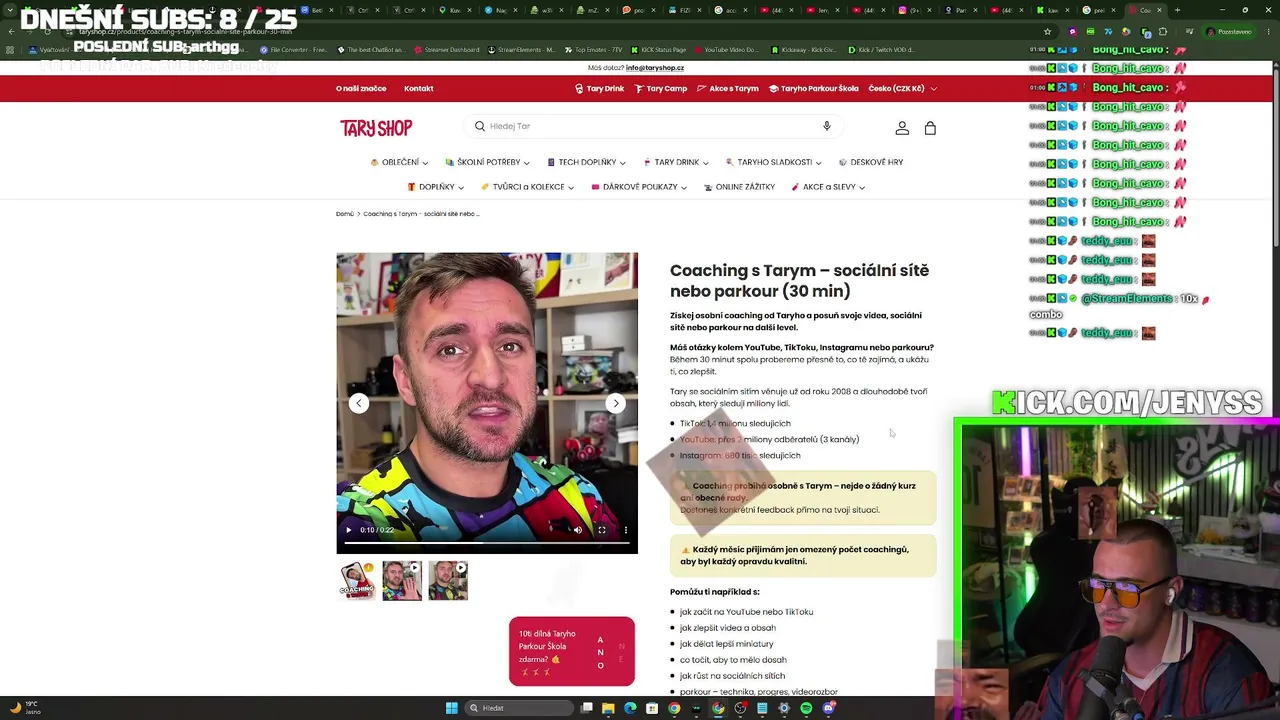Open Spotify from the taskbar
The image size is (1280, 720).
pyautogui.click(x=806, y=708)
